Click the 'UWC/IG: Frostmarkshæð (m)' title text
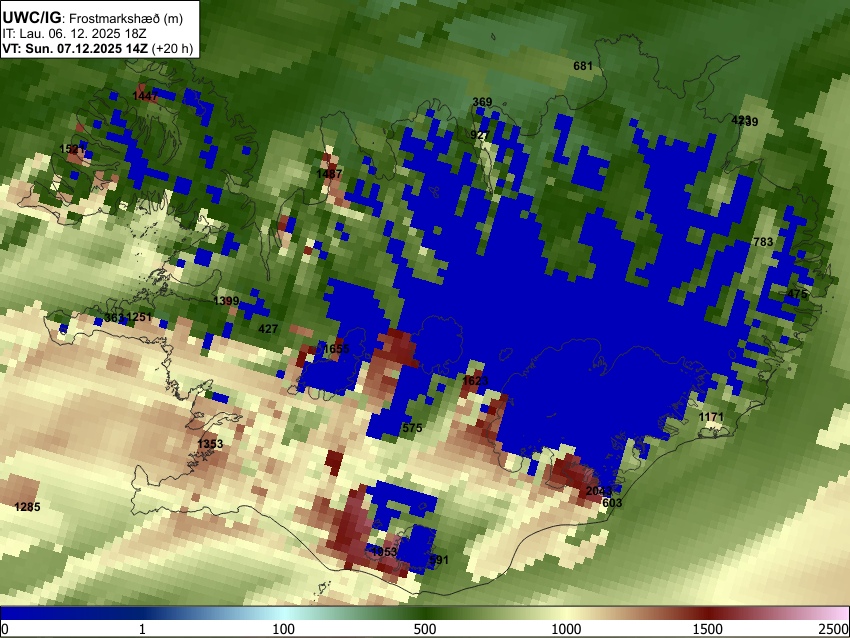The height and width of the screenshot is (638, 850). point(93,18)
